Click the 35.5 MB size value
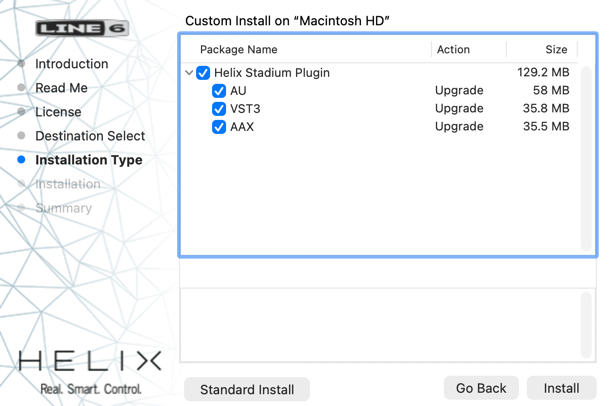Screen dimensions: 614x406 point(546,126)
